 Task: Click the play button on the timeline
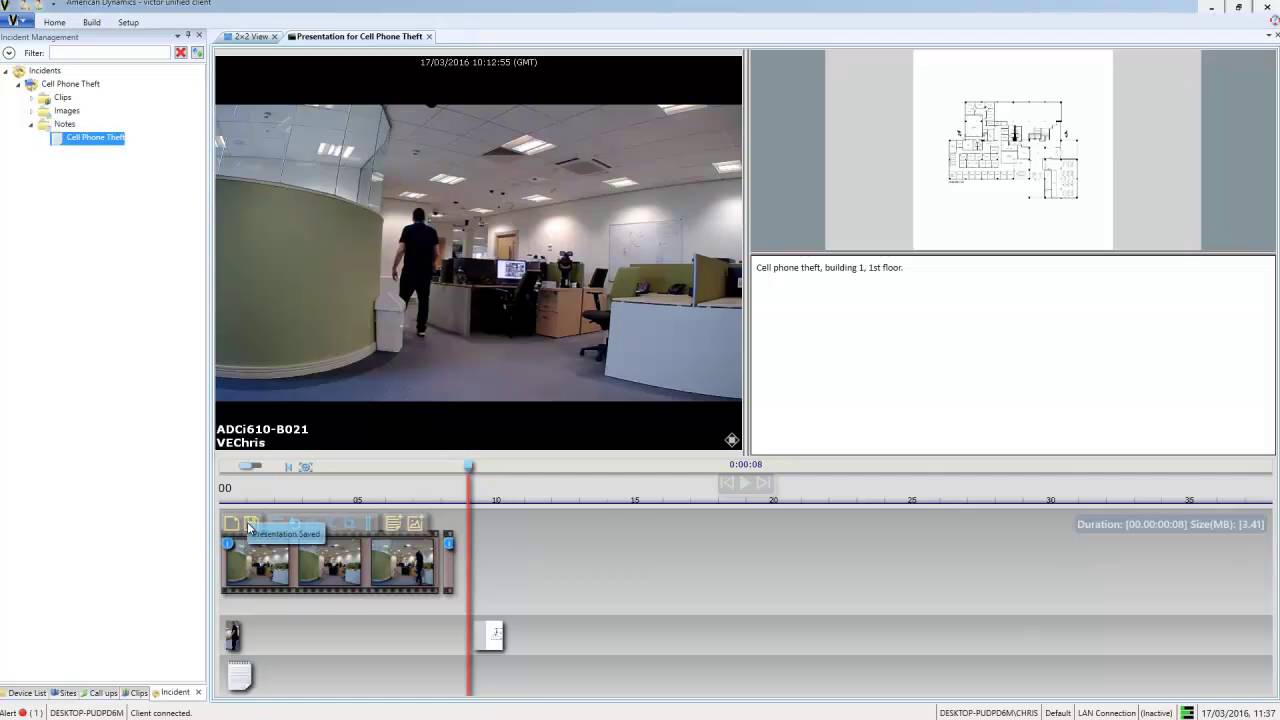coord(744,483)
